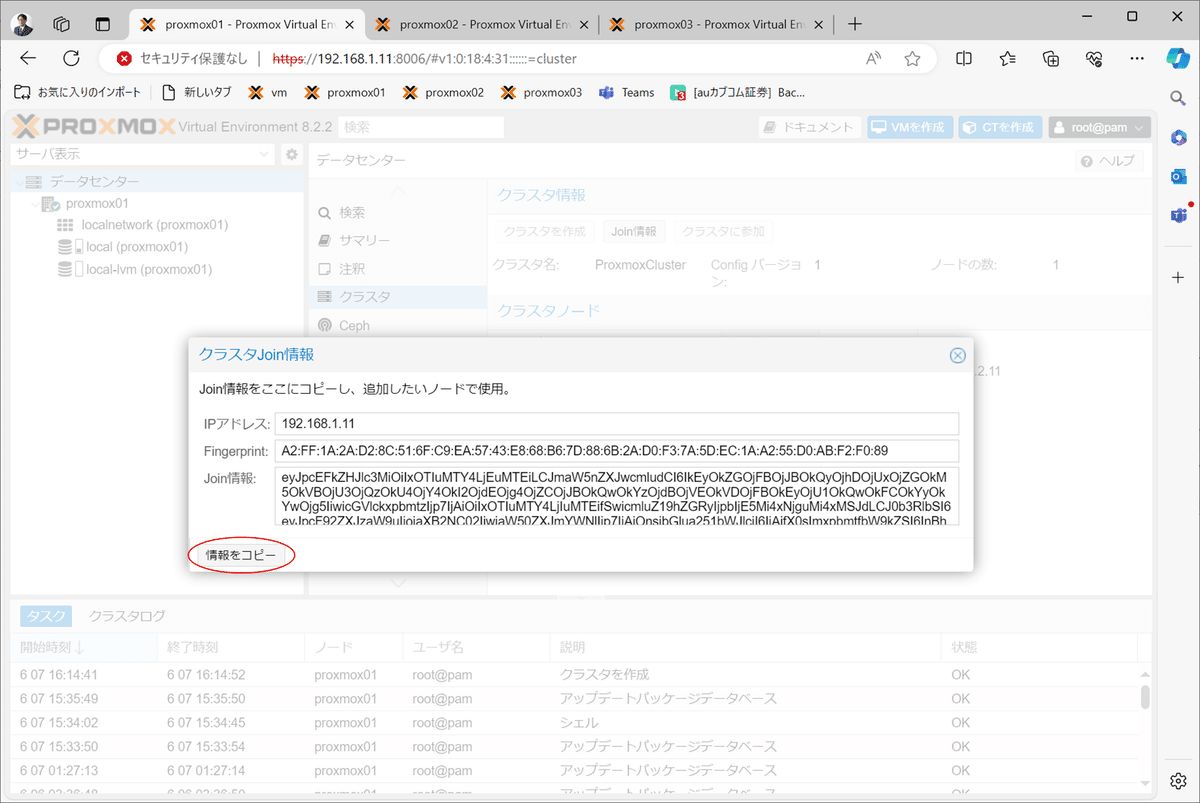Open the favorites list icon
The width and height of the screenshot is (1200, 803).
[1008, 59]
